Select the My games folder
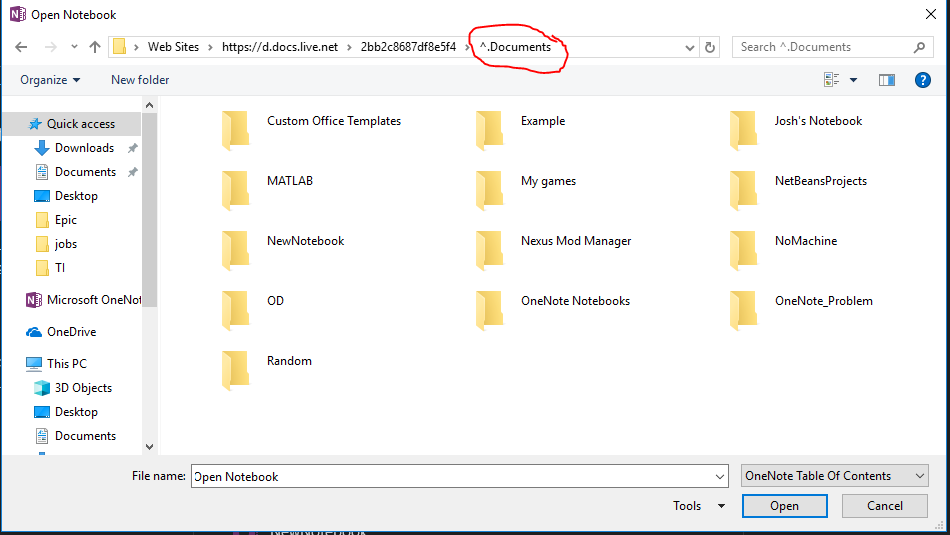This screenshot has width=950, height=535. tap(526, 189)
